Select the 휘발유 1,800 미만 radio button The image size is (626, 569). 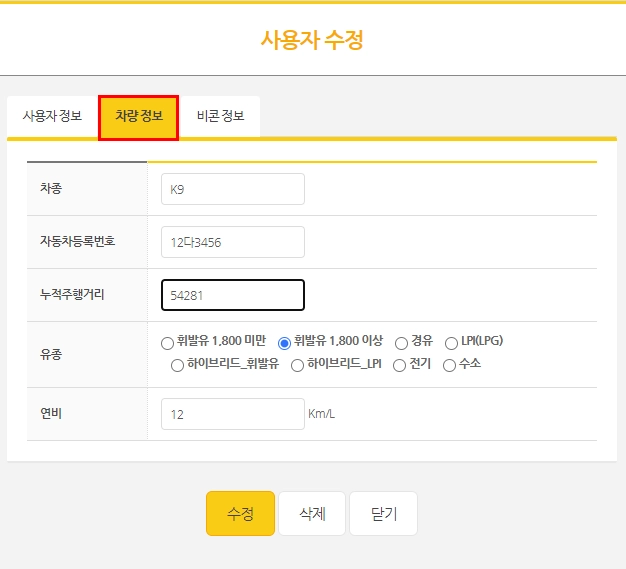point(167,343)
